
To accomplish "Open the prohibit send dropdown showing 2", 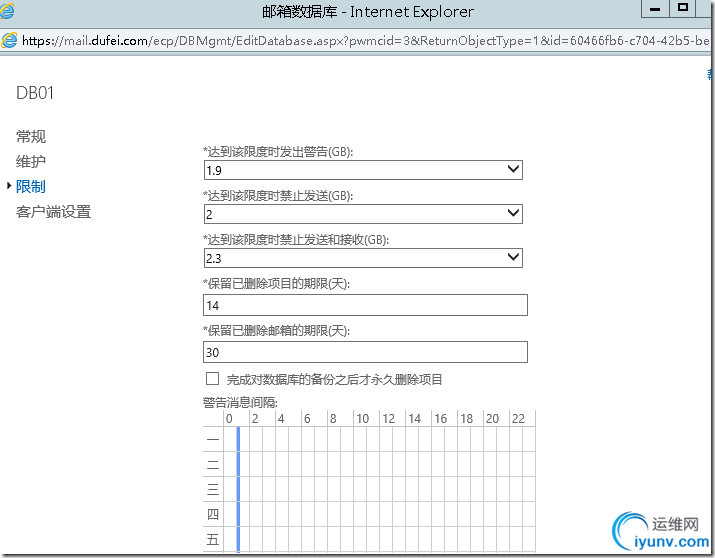I will [363, 214].
